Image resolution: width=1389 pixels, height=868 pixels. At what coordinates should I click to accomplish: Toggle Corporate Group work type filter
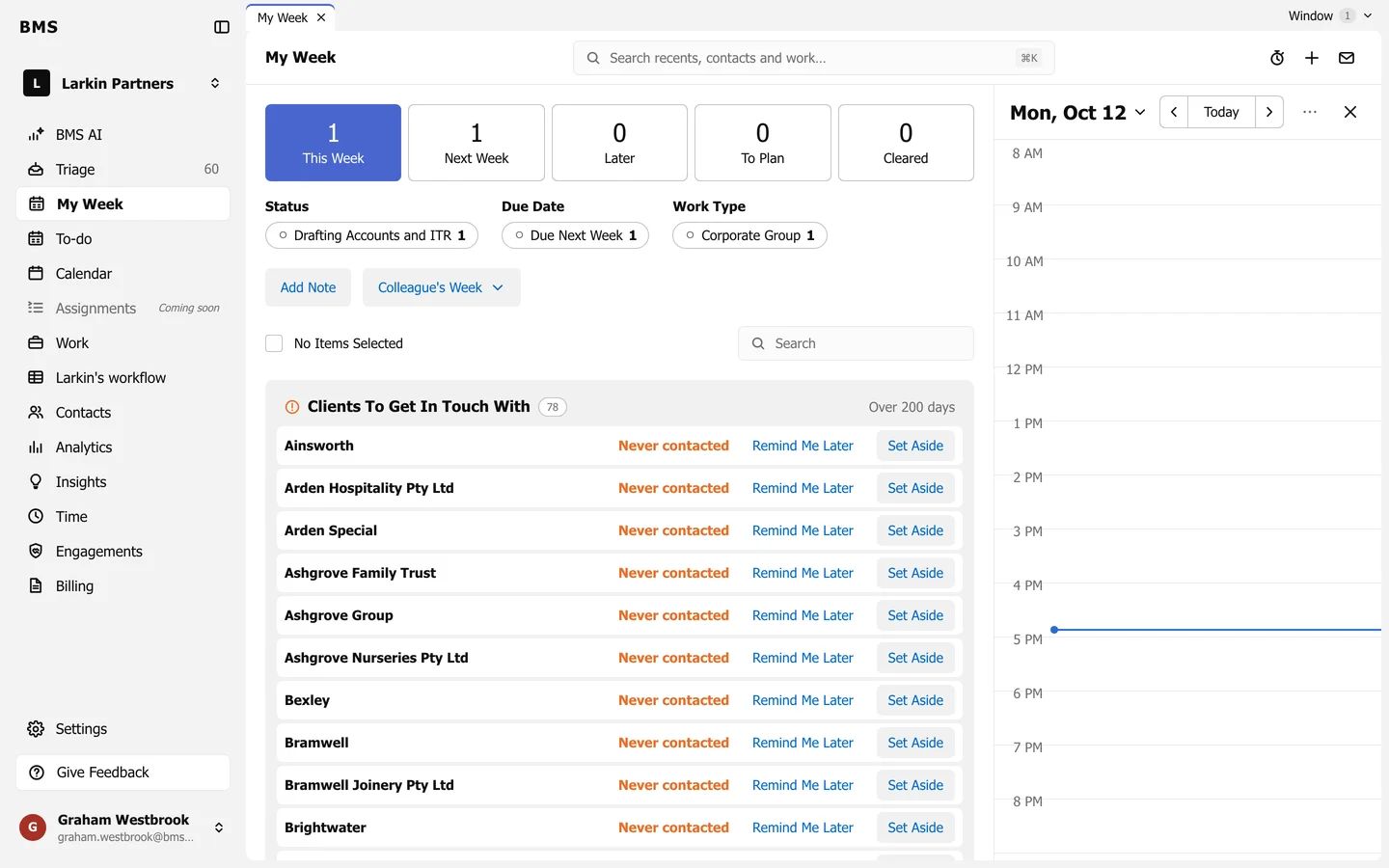[749, 235]
